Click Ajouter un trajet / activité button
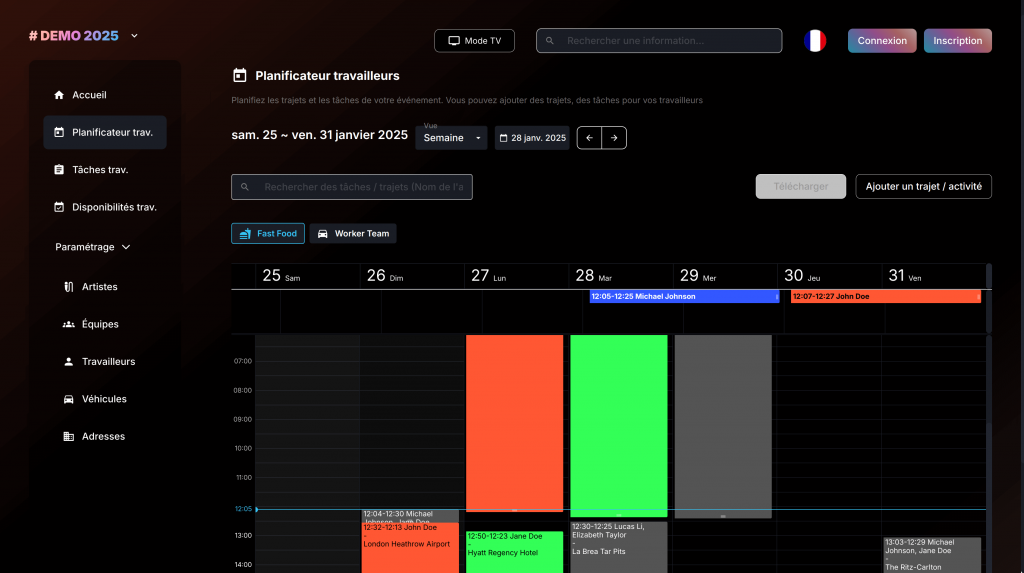 pyautogui.click(x=923, y=187)
